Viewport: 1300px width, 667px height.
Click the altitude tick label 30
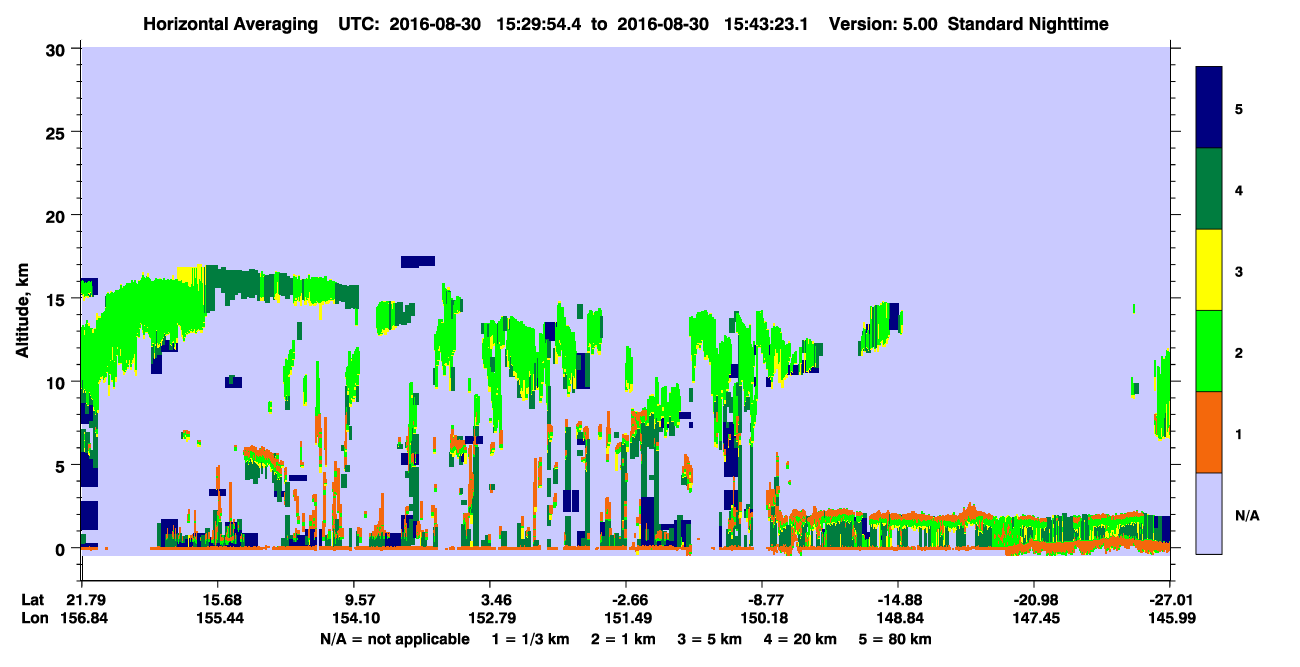click(x=58, y=49)
